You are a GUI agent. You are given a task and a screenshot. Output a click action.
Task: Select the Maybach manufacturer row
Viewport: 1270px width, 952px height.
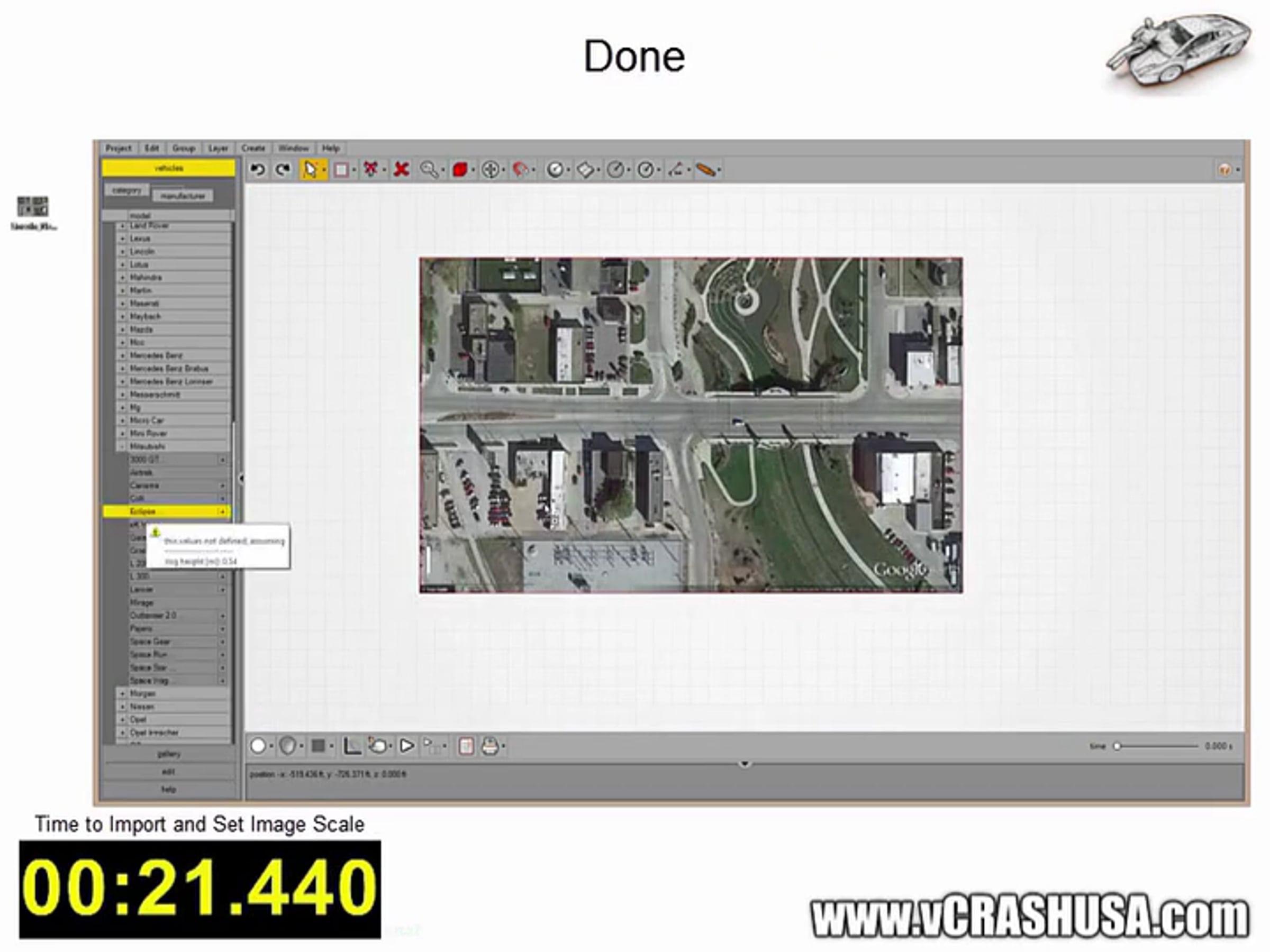pos(174,317)
